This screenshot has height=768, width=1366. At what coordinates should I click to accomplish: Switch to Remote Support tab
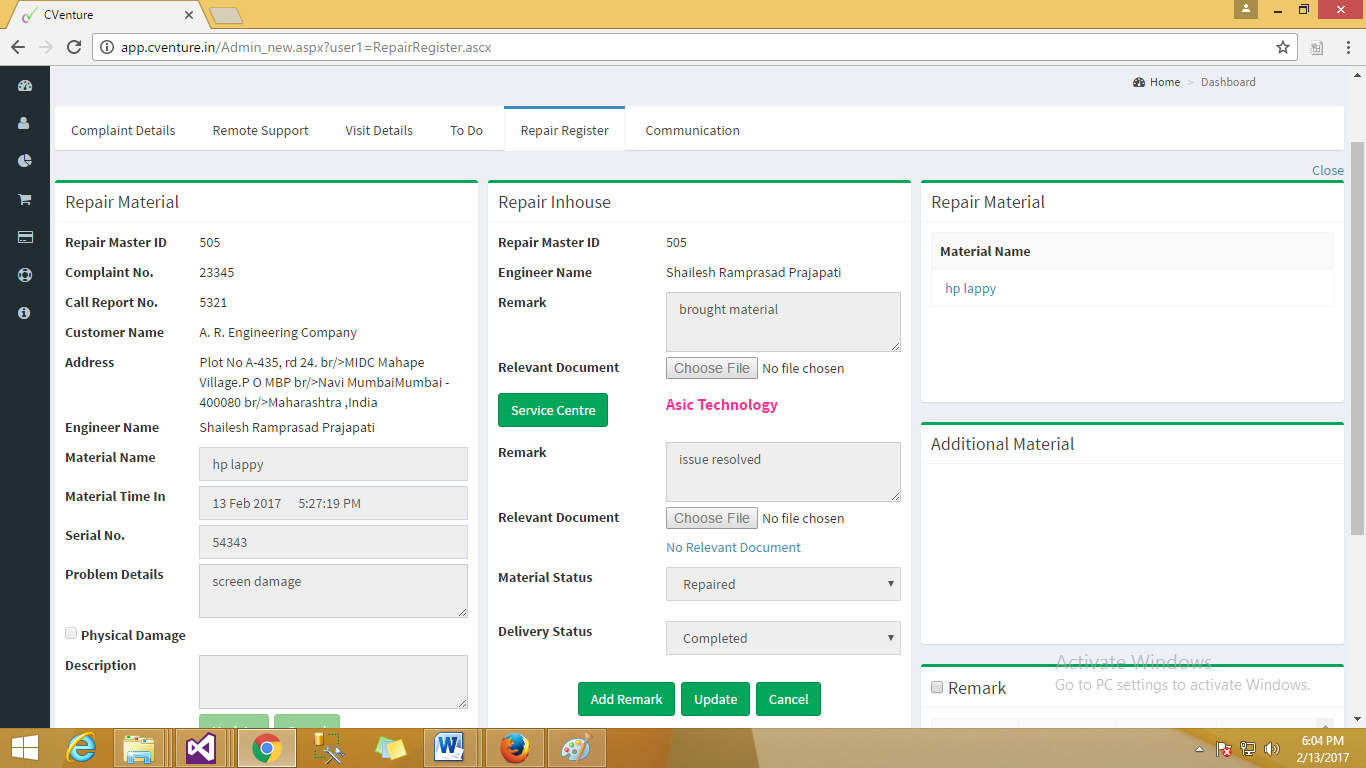(x=260, y=130)
